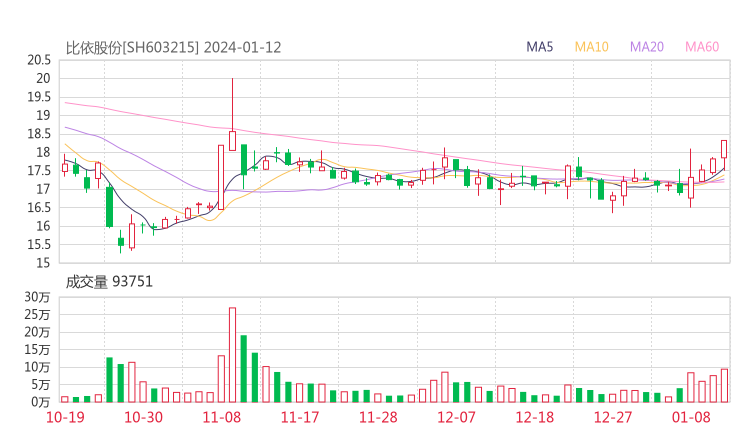
Task: Click the MA20 legend label
Action: coord(647,47)
